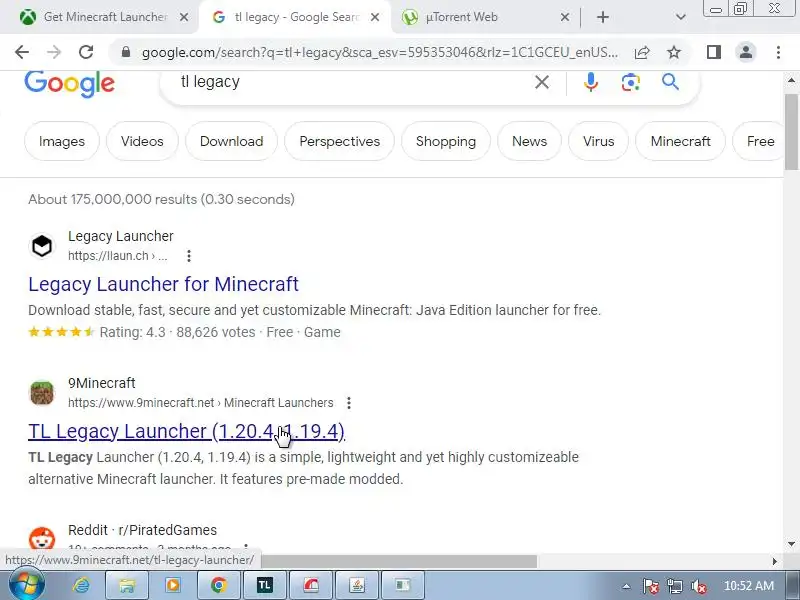Screen dimensions: 800x600
Task: Select the Virus filter chip
Action: [x=598, y=141]
